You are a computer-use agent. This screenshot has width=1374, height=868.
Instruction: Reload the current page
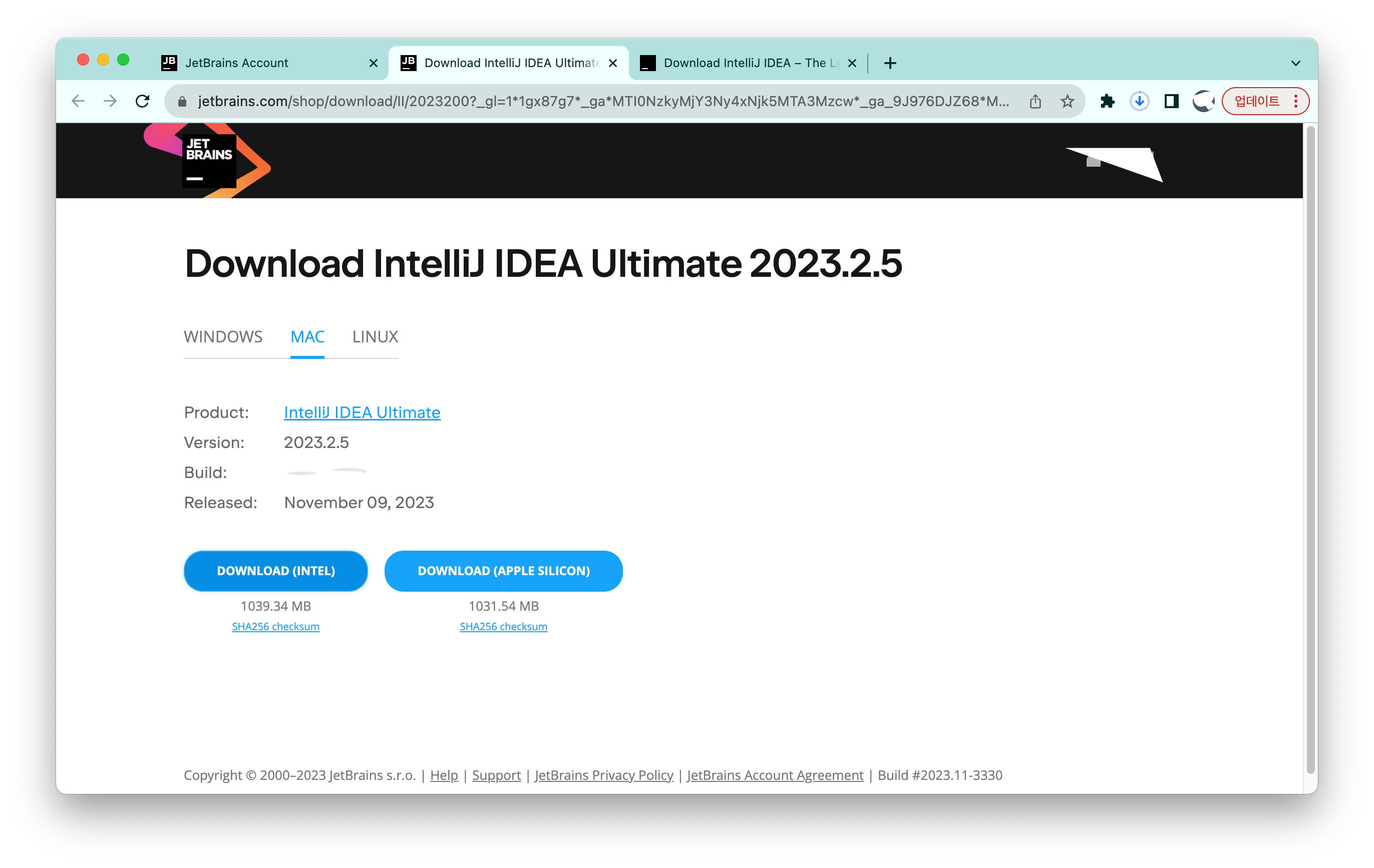point(143,102)
